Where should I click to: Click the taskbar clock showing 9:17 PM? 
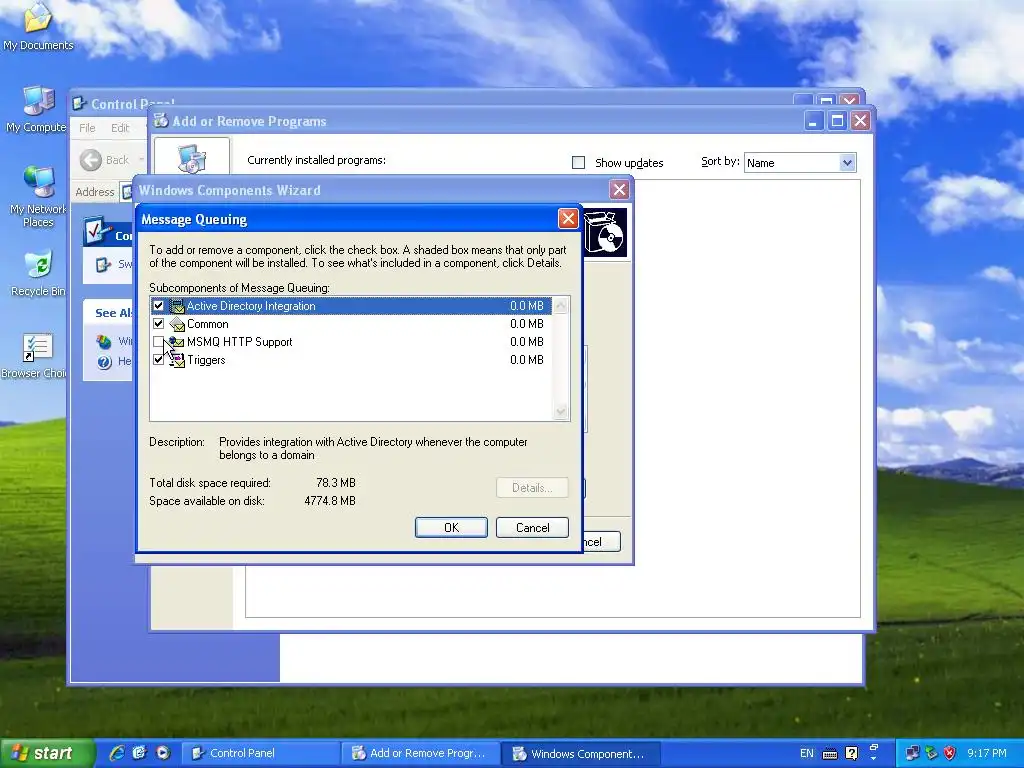point(987,753)
